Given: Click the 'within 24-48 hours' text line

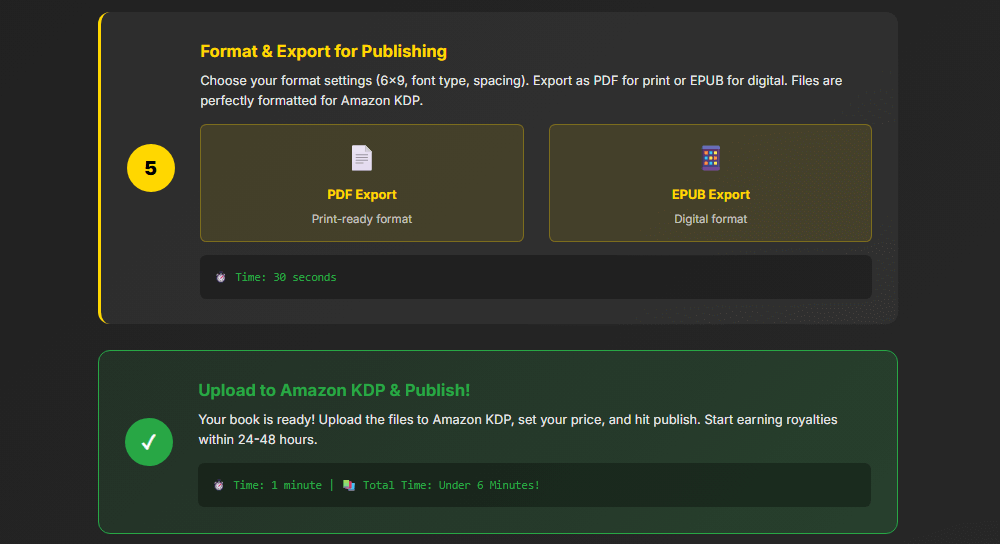Looking at the screenshot, I should point(259,439).
